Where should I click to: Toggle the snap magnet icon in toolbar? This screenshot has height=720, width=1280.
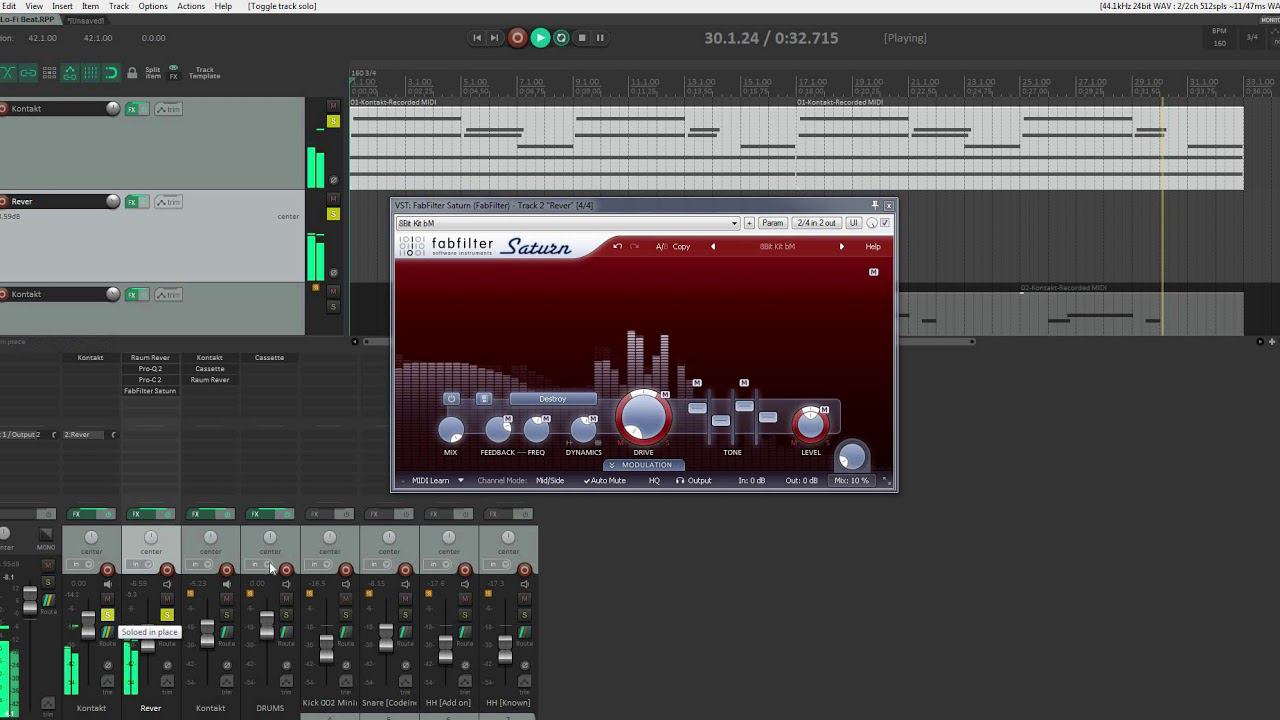(111, 73)
